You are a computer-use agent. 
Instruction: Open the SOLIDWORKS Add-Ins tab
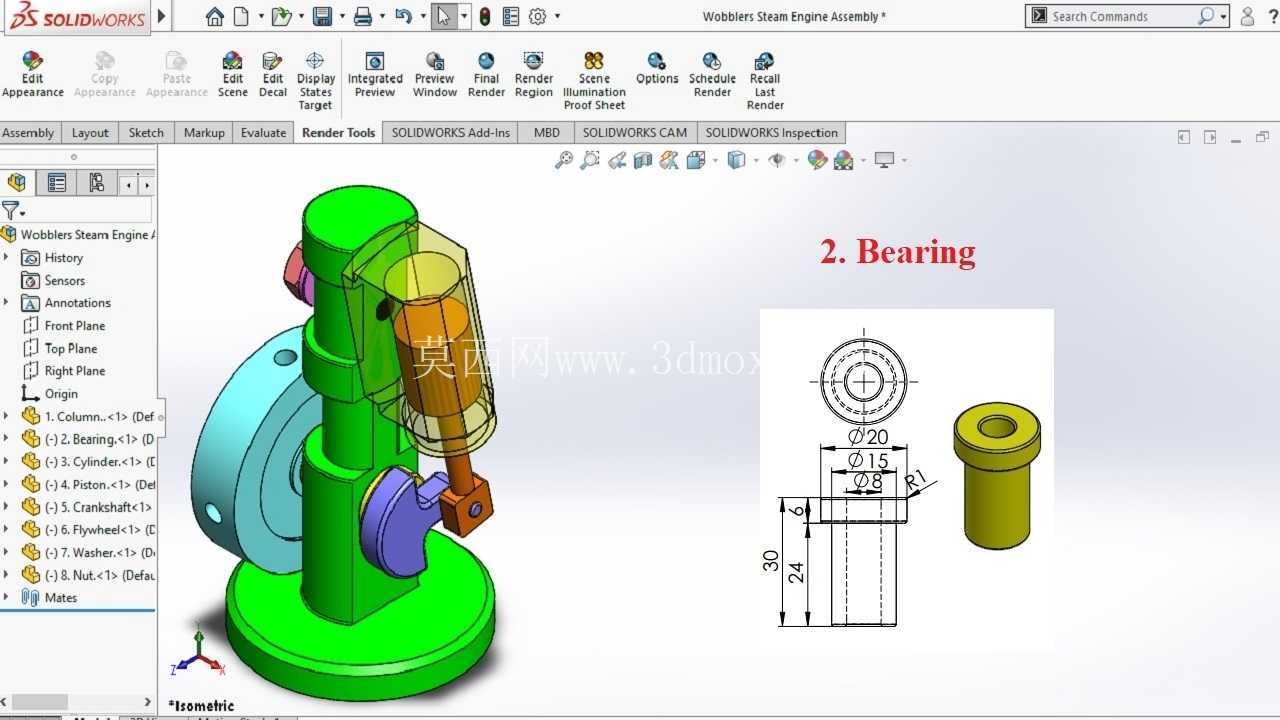450,132
